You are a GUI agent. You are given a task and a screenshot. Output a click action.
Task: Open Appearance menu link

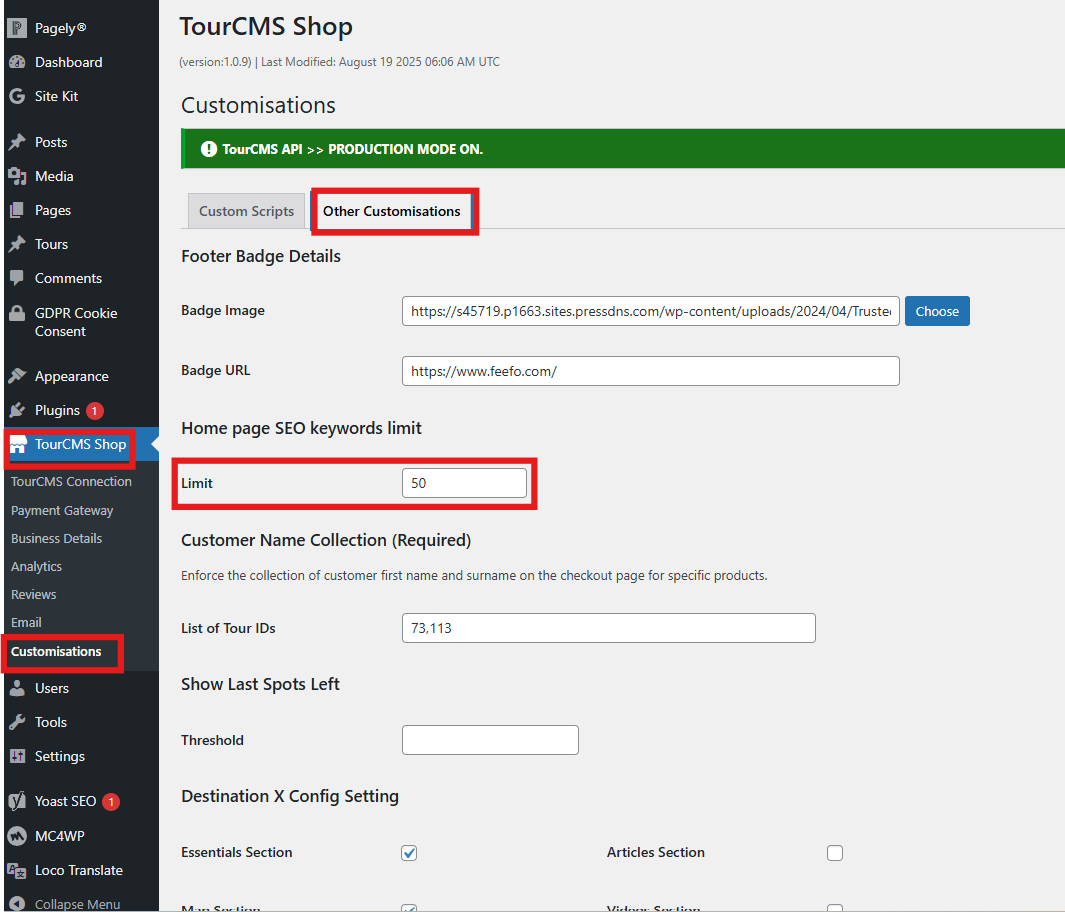[x=71, y=376]
